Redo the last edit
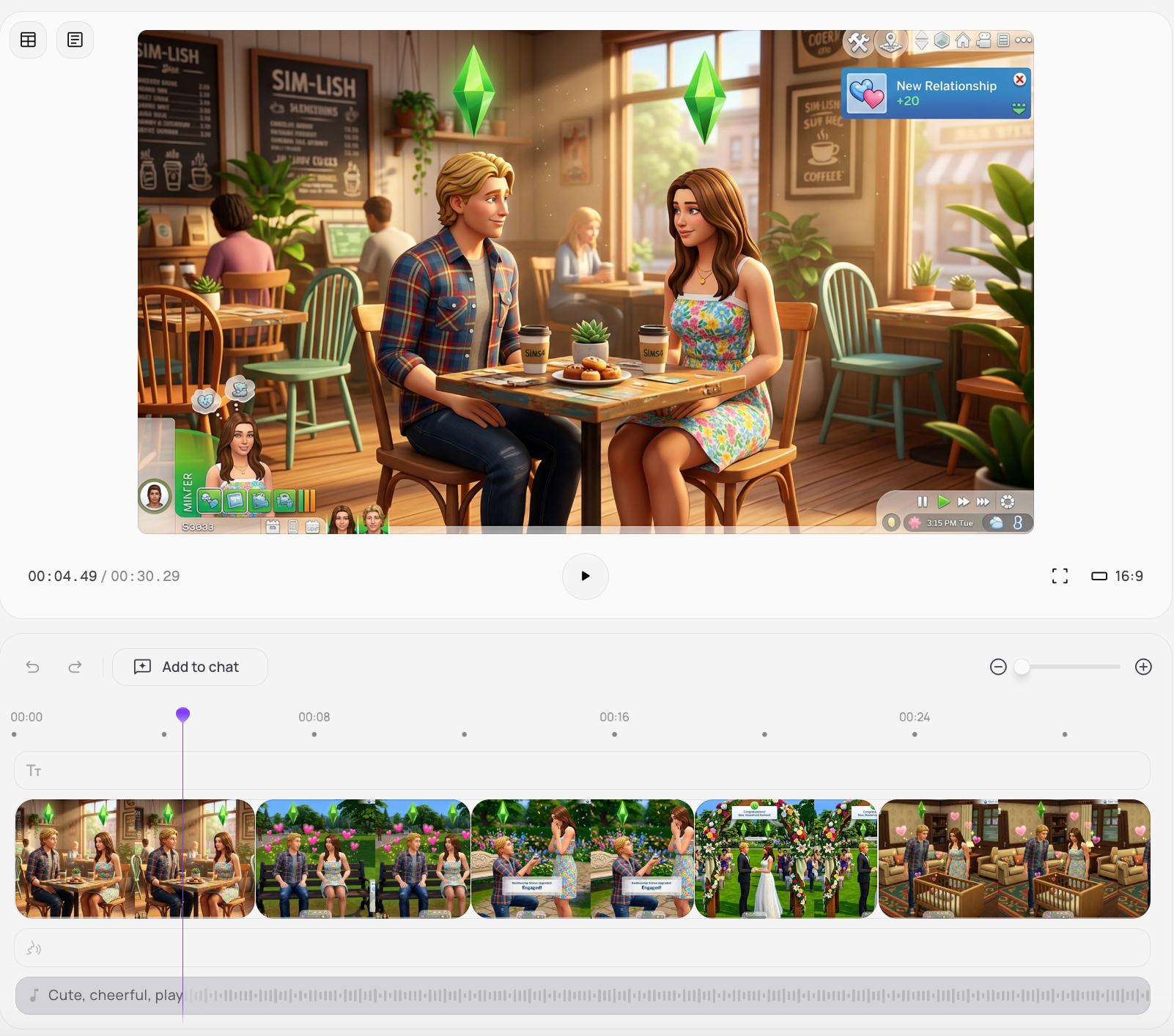This screenshot has width=1174, height=1036. point(75,667)
